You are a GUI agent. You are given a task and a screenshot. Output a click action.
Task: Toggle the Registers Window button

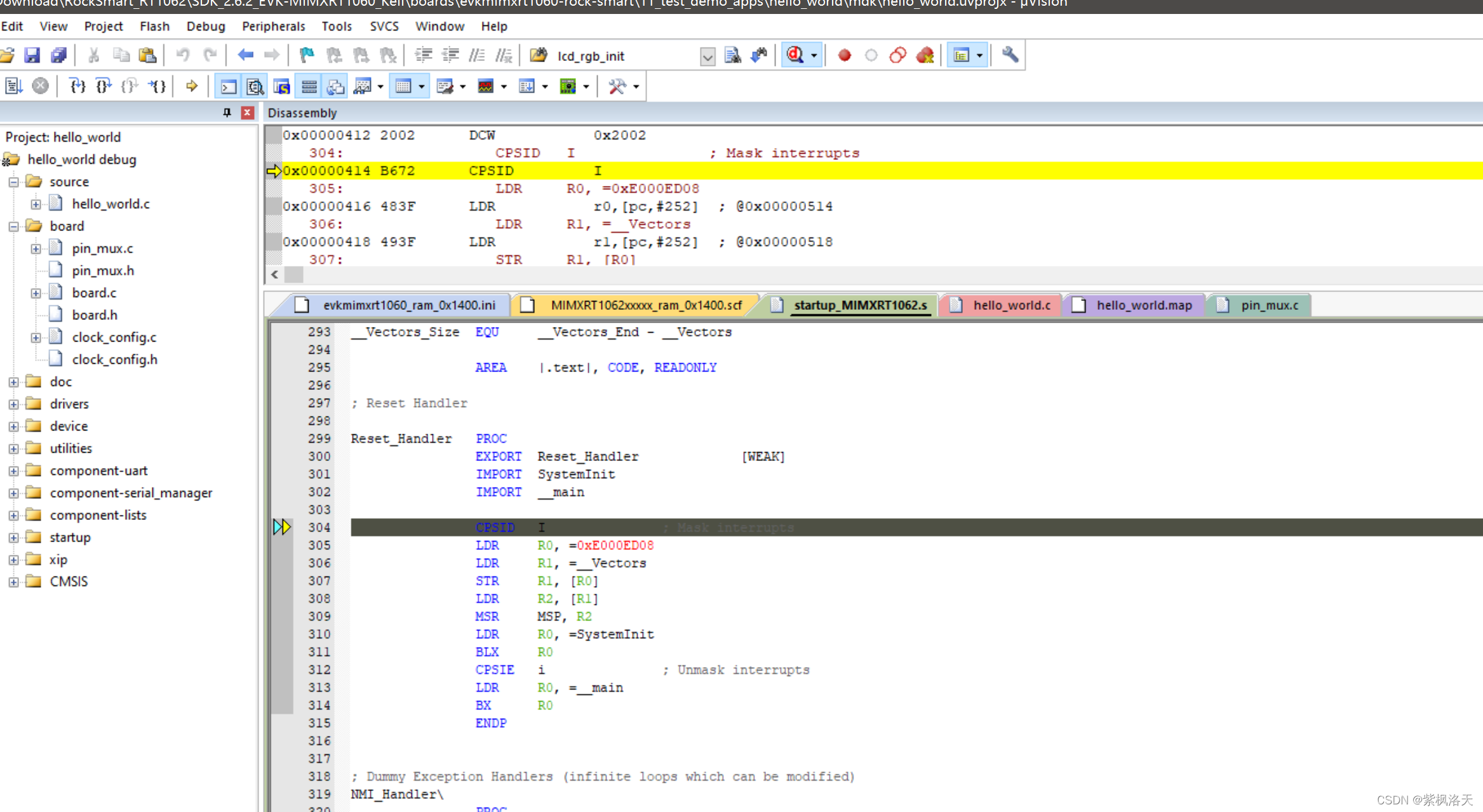coord(309,86)
